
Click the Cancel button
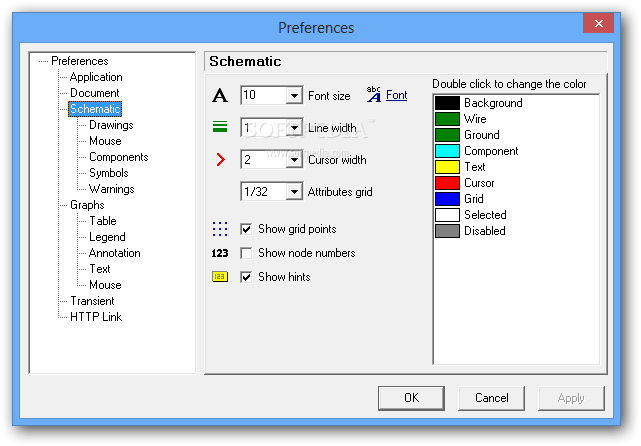pos(491,398)
